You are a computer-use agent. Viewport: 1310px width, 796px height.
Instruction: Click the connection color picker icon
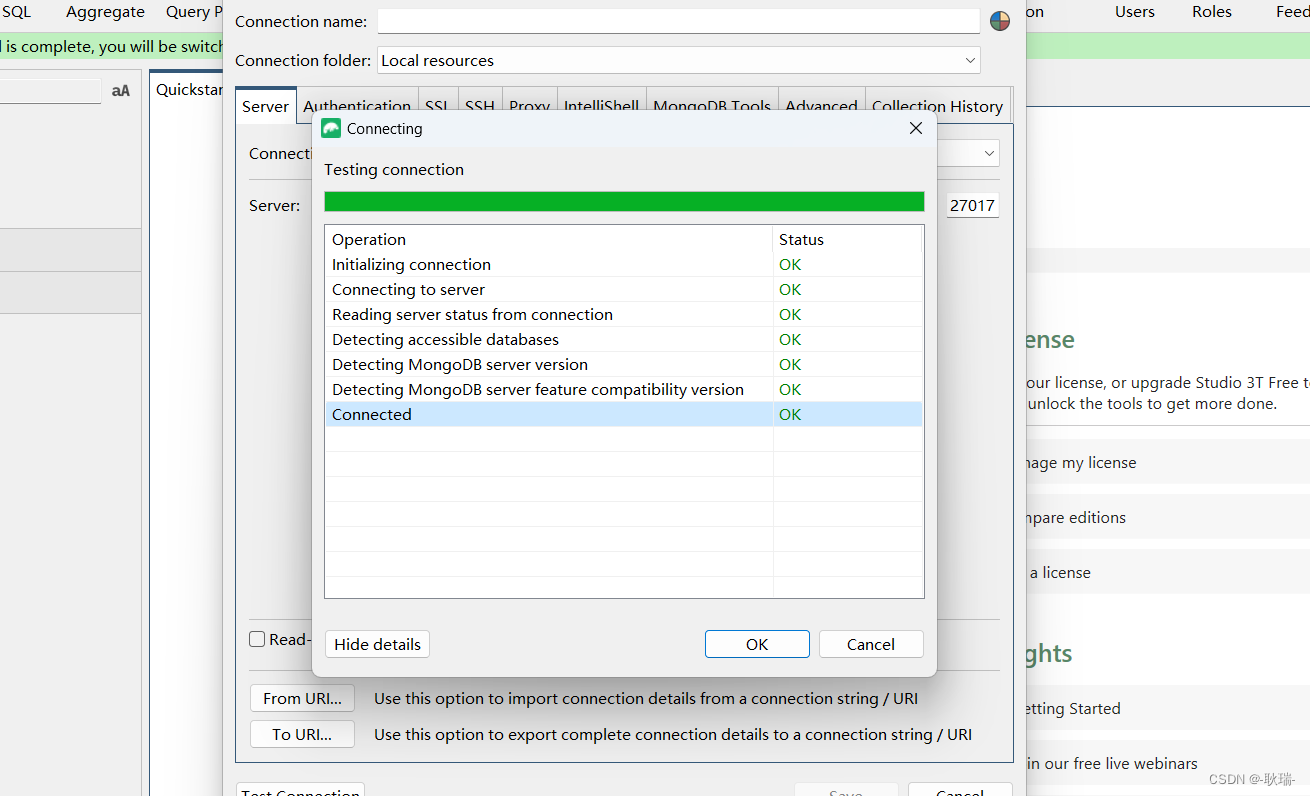(1000, 21)
